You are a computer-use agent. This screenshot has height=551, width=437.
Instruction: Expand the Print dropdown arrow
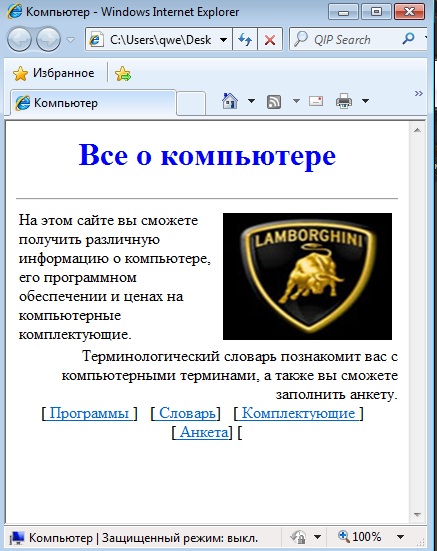(x=365, y=101)
